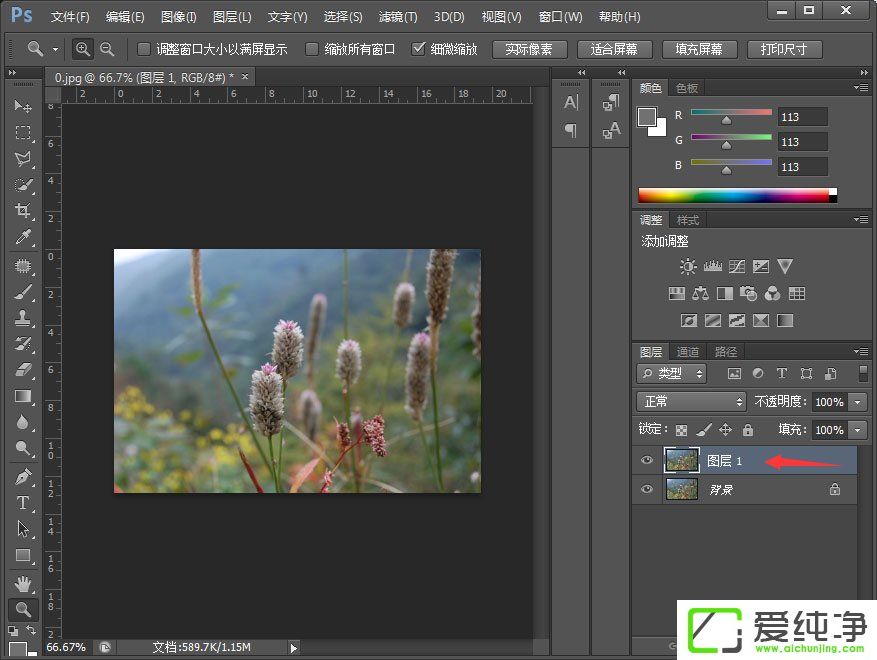Select the Eyedropper tool

23,237
